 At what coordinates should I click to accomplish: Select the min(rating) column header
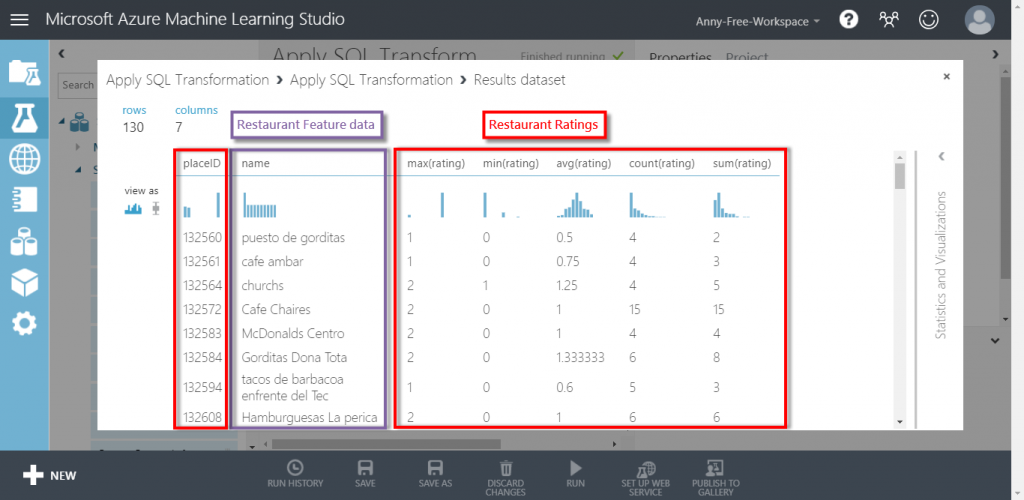click(511, 163)
